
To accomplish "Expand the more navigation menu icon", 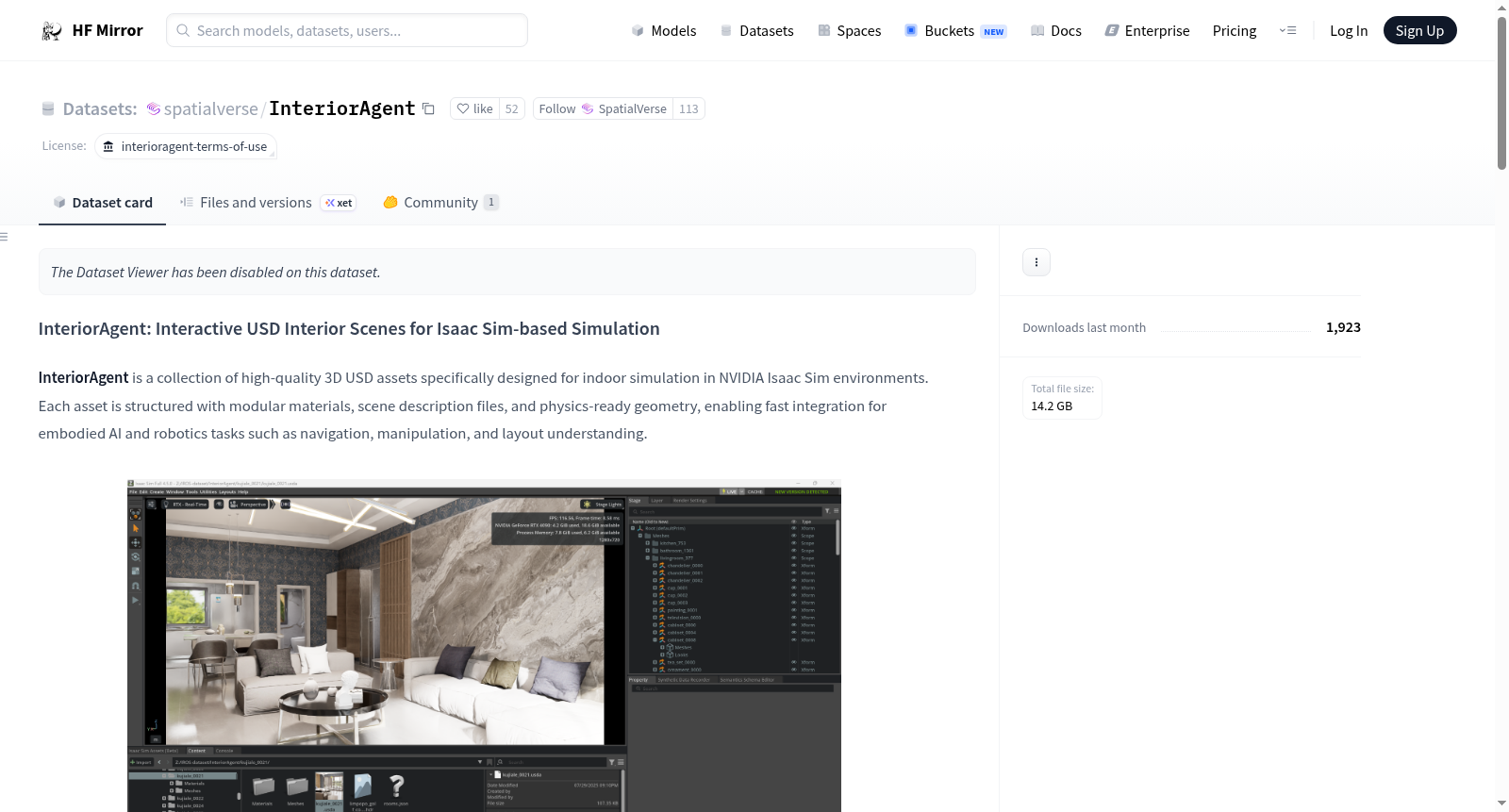I will [x=1287, y=31].
